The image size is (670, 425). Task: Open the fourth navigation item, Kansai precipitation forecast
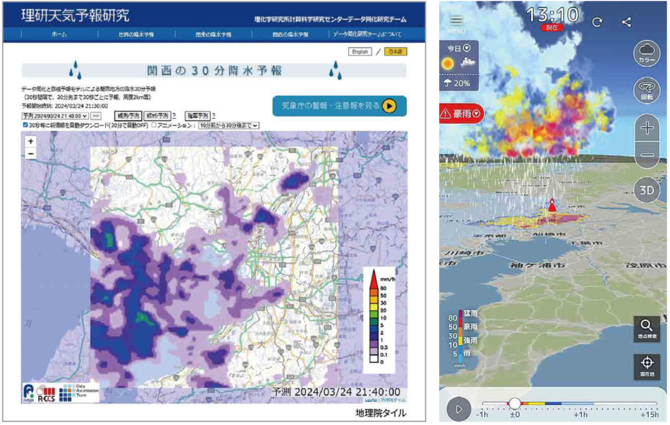(x=290, y=35)
